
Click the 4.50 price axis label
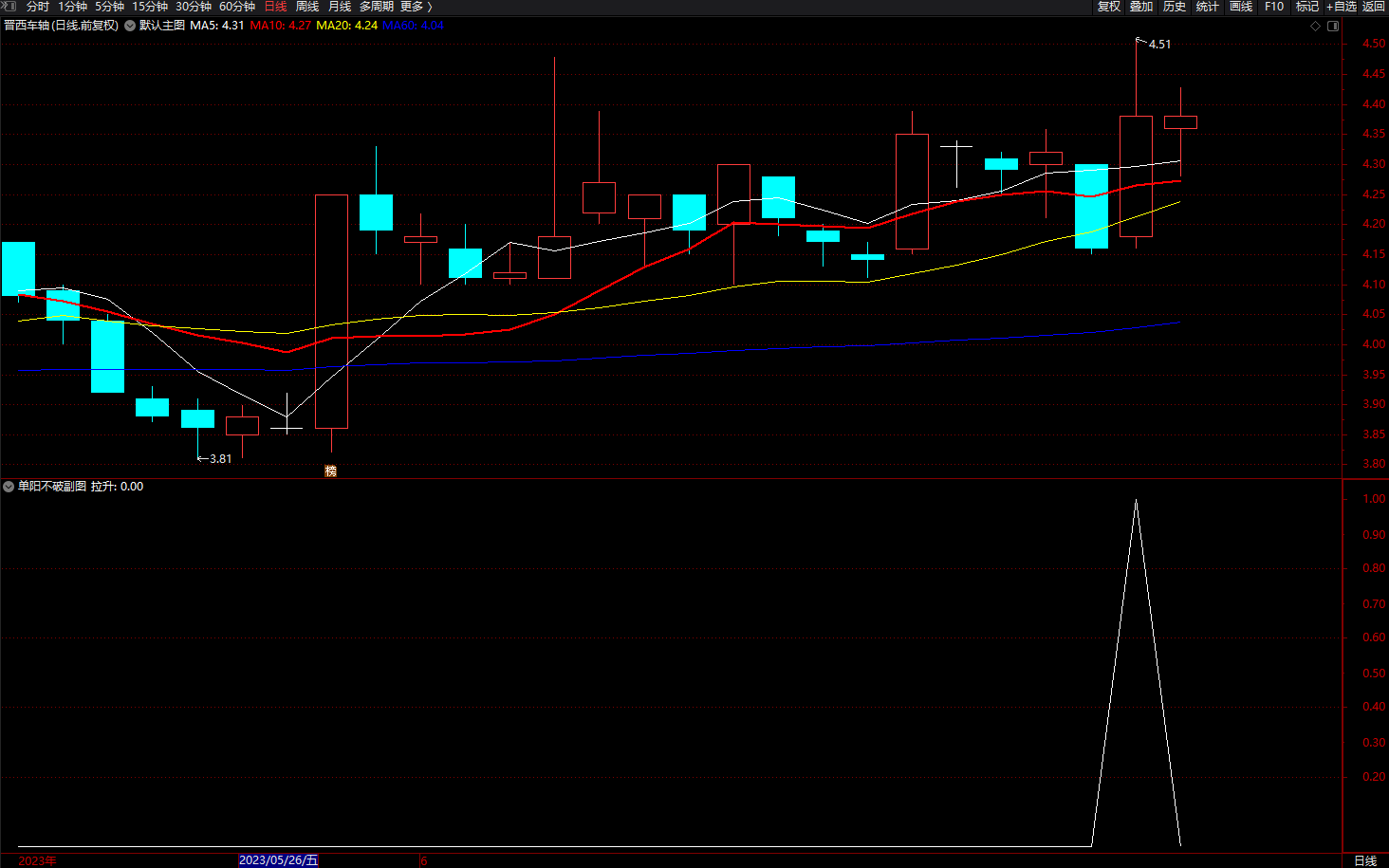(1373, 44)
